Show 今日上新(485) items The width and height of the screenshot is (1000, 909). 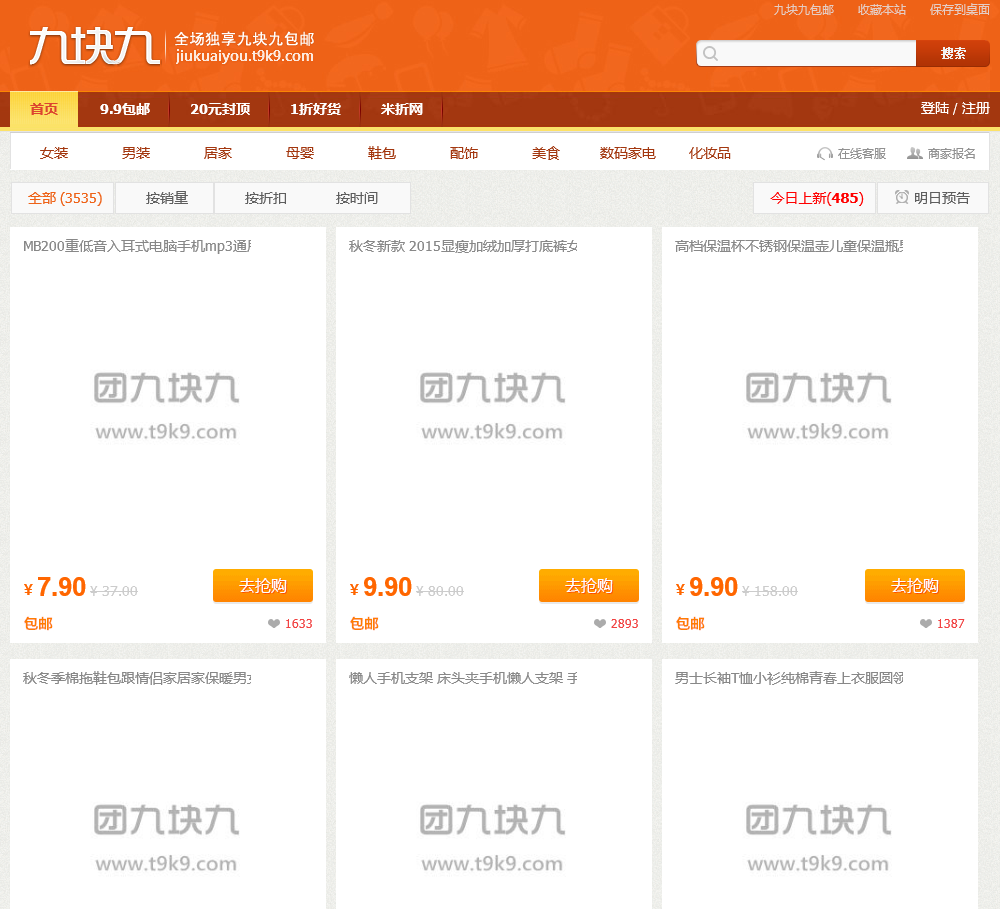(x=816, y=198)
